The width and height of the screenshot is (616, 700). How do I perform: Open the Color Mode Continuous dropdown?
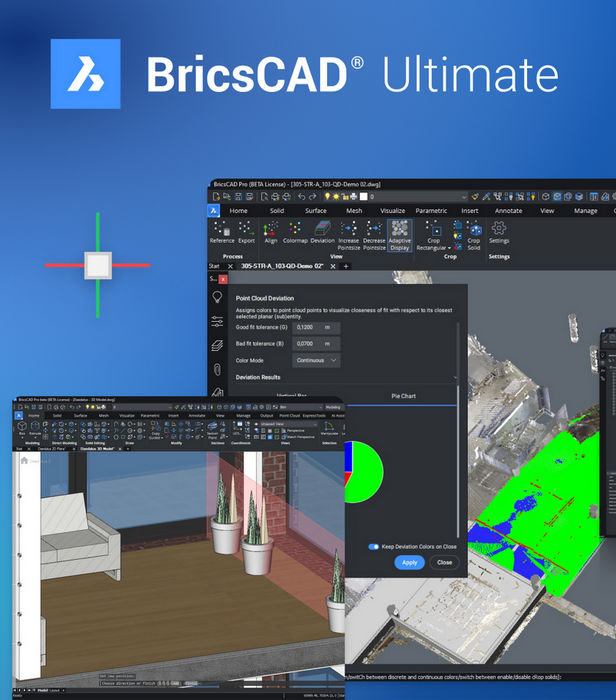[x=316, y=360]
